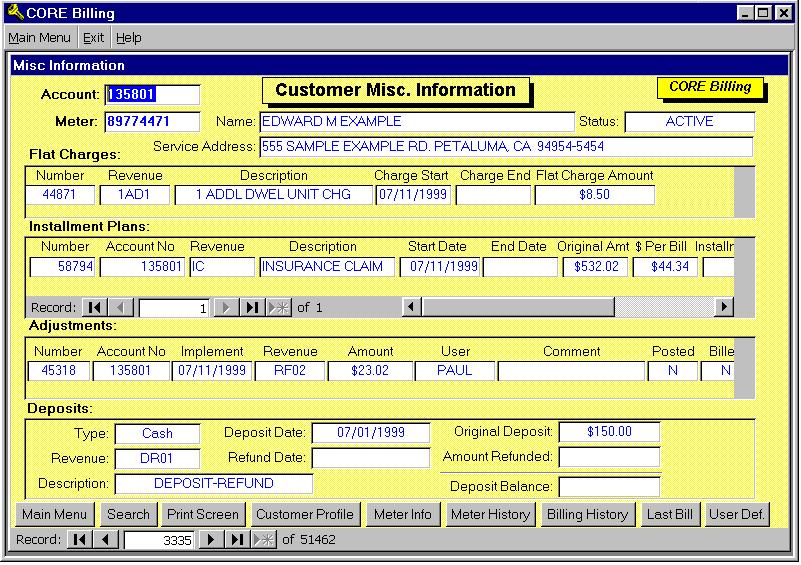801x565 pixels.
Task: Open Customer Profile screen
Action: coord(305,514)
